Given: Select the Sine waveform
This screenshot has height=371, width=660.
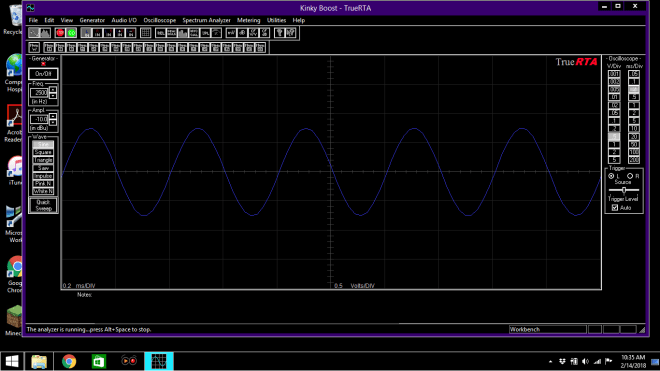Looking at the screenshot, I should point(43,144).
